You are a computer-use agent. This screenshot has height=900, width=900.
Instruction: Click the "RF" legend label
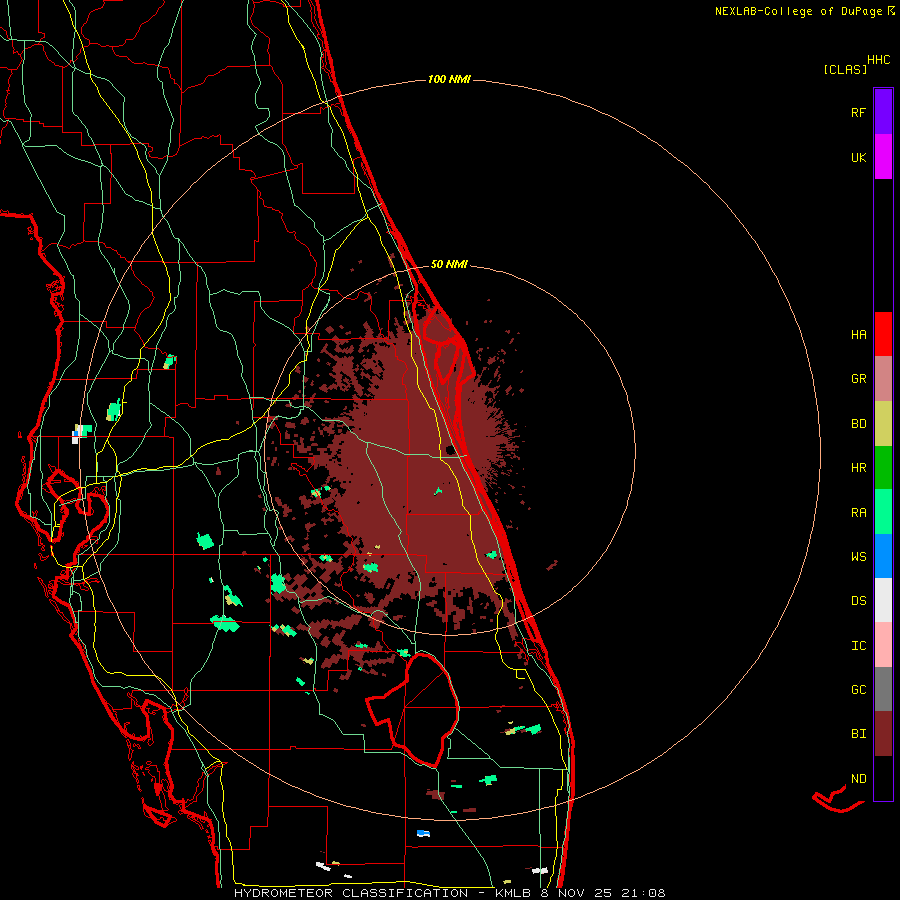click(x=858, y=113)
